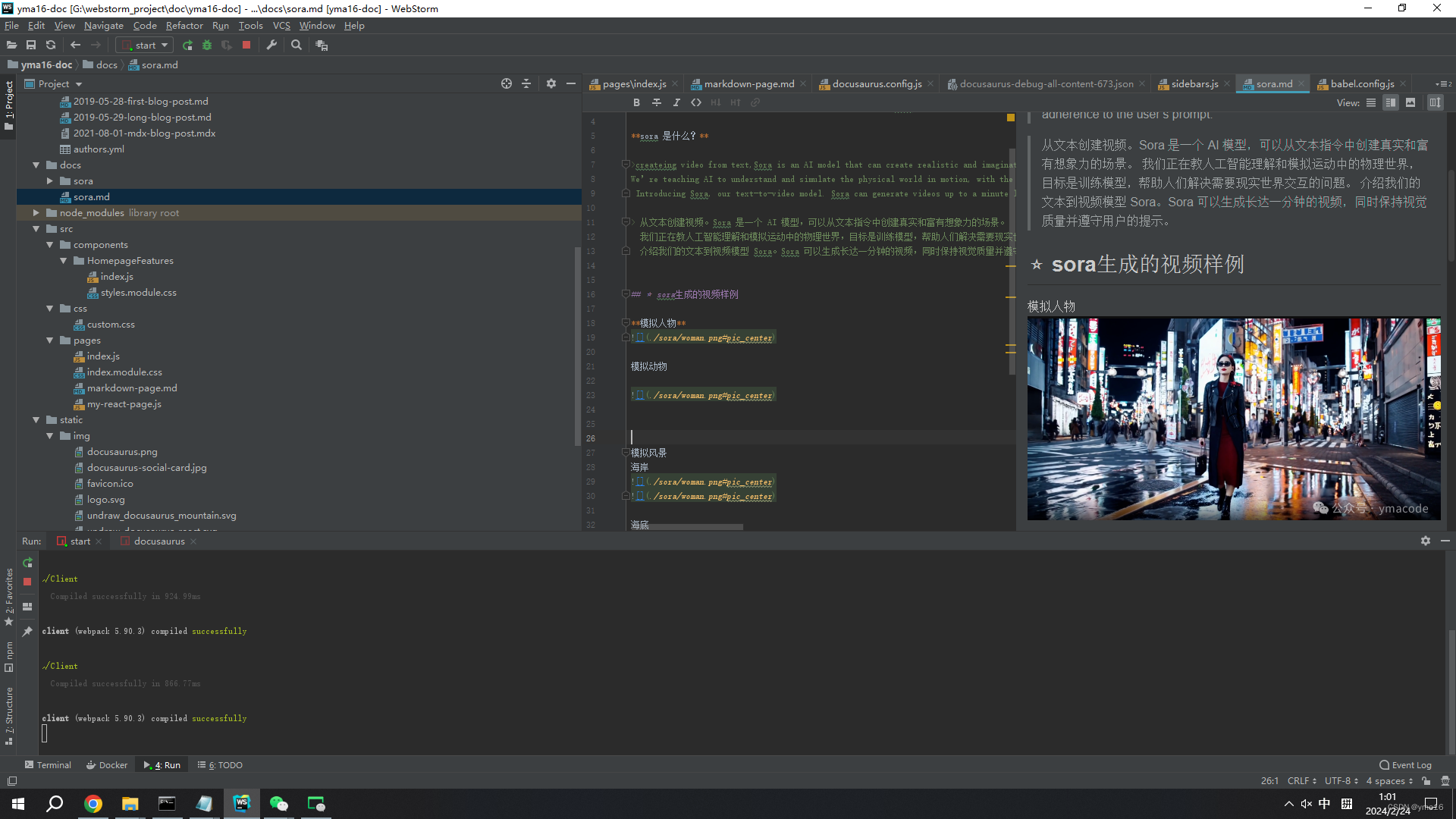
Task: Click the Back navigation arrow in toolbar
Action: [75, 45]
